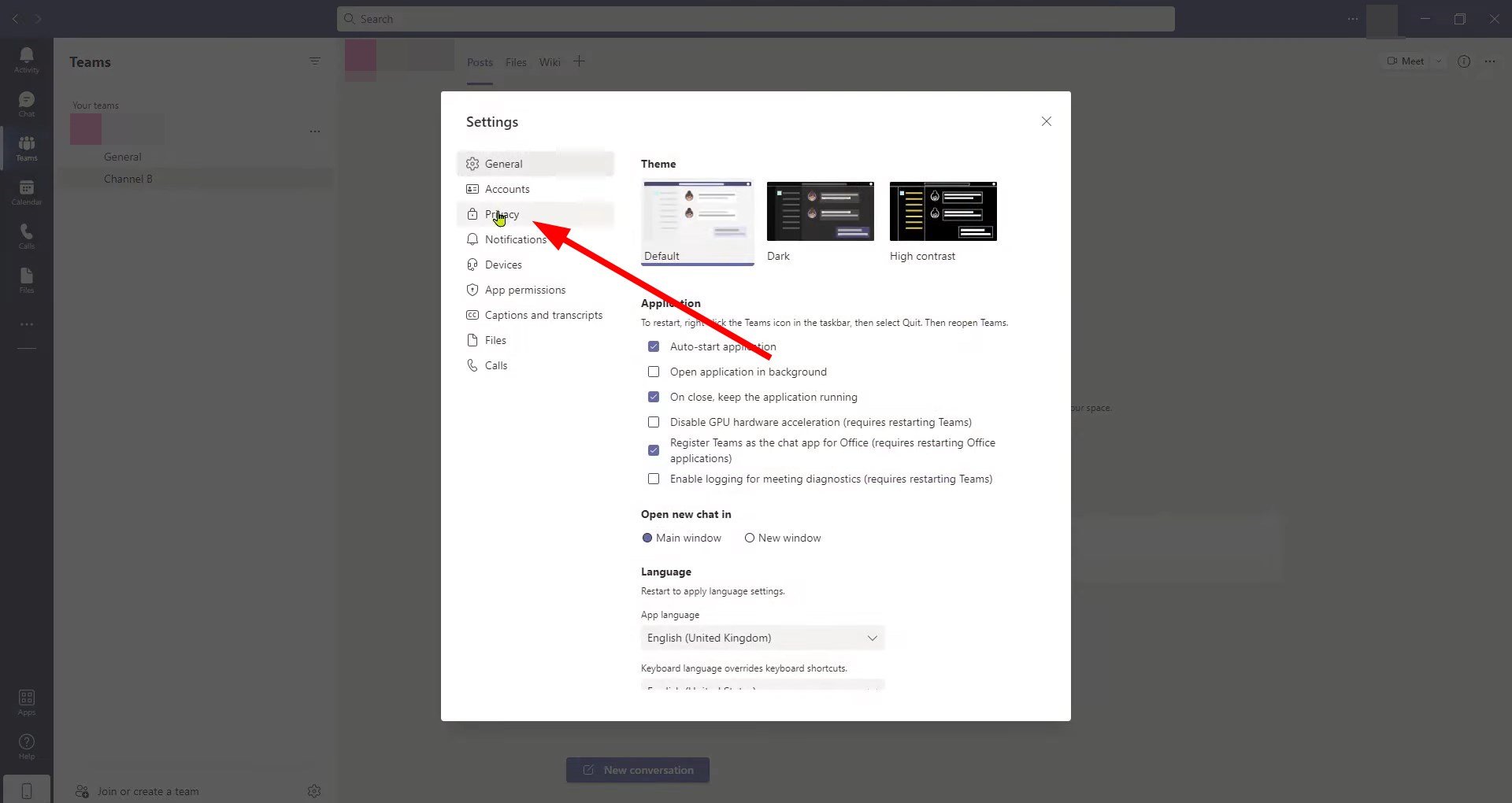Select the Default theme thumbnail
This screenshot has height=803, width=1512.
pyautogui.click(x=698, y=223)
